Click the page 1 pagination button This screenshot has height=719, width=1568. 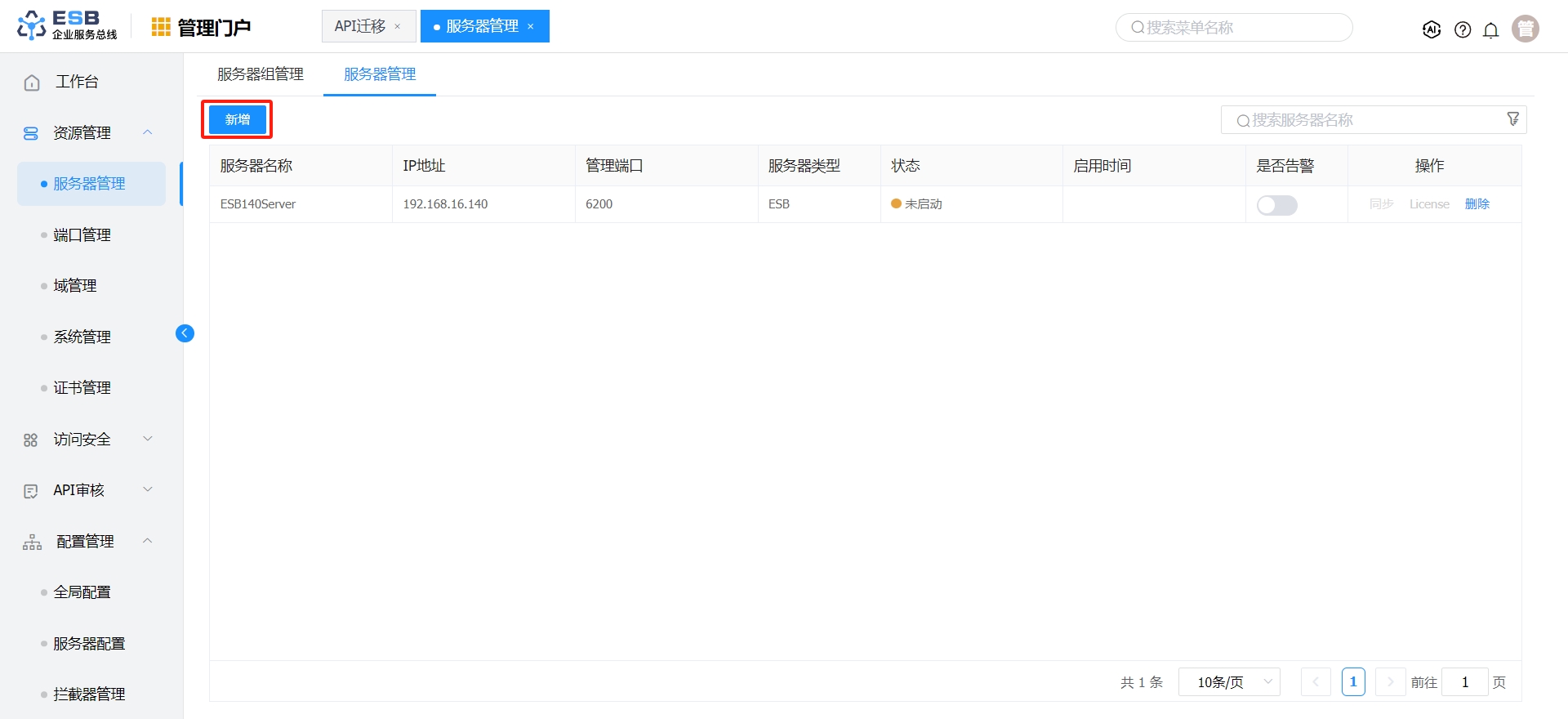(1352, 682)
